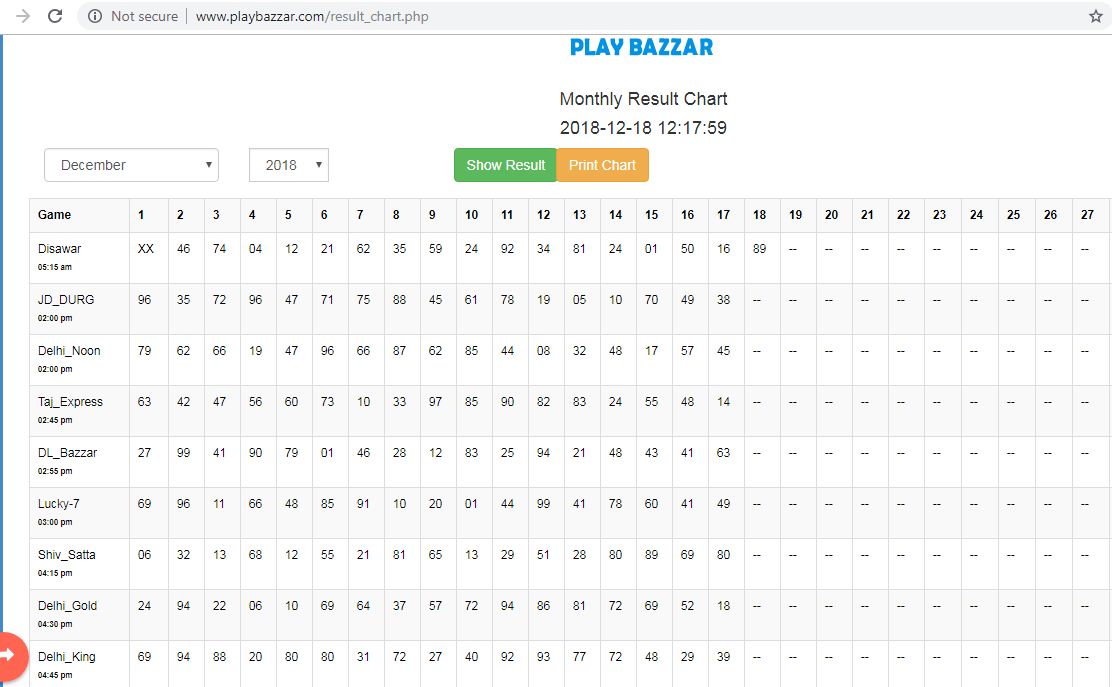Viewport: 1112px width, 687px height.
Task: Open the December month dropdown
Action: click(131, 164)
